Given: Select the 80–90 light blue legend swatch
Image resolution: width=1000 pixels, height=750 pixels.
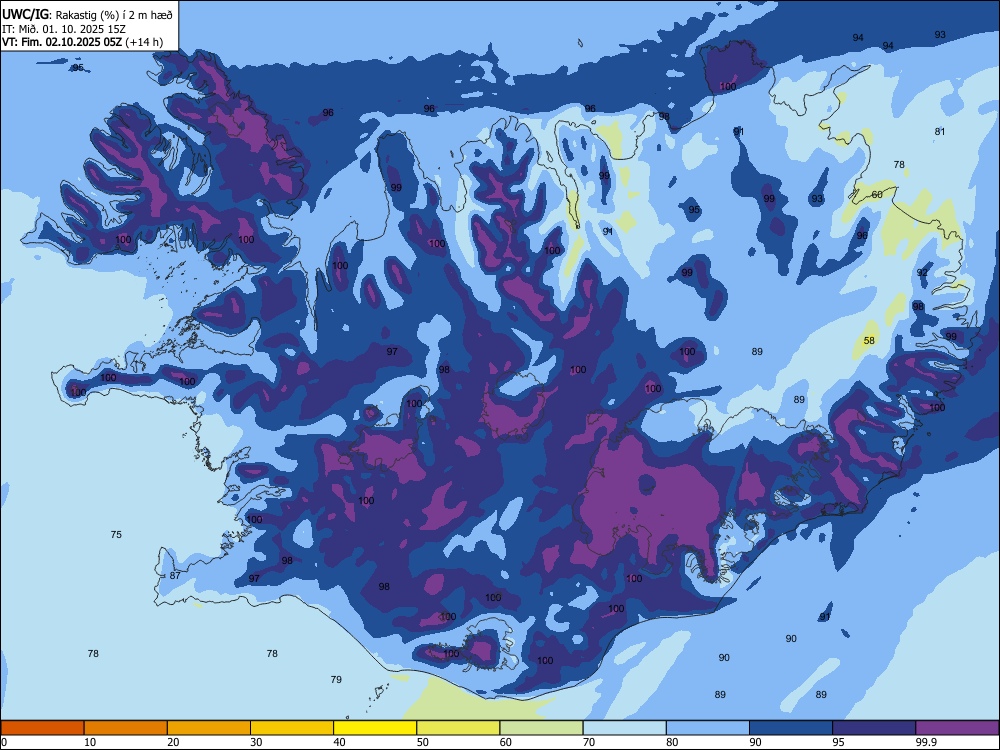Looking at the screenshot, I should 707,728.
